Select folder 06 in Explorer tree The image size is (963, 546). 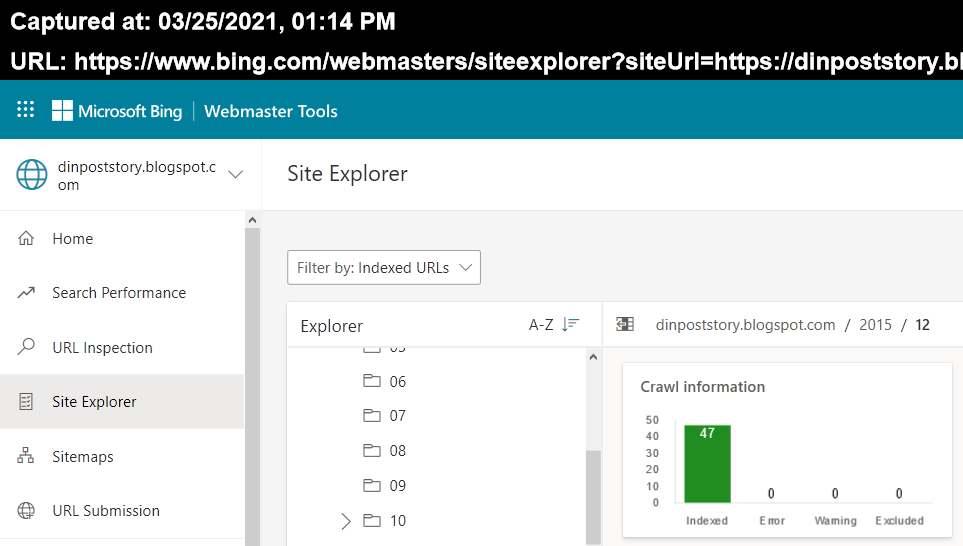[x=397, y=381]
